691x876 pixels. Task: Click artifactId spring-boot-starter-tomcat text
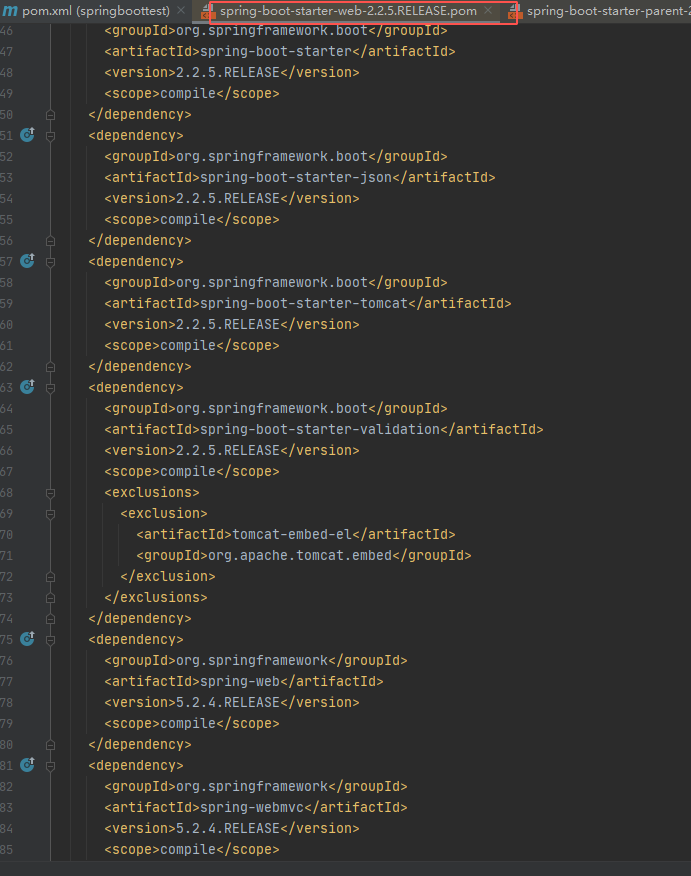click(304, 303)
